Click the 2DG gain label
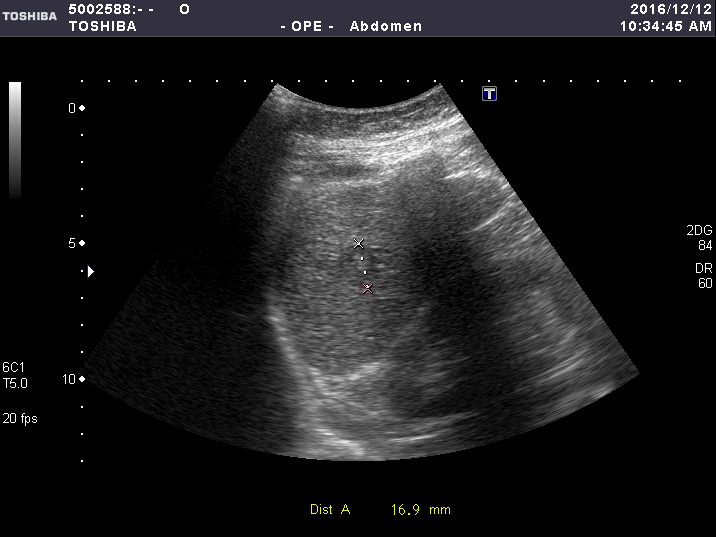The image size is (716, 537). (699, 230)
